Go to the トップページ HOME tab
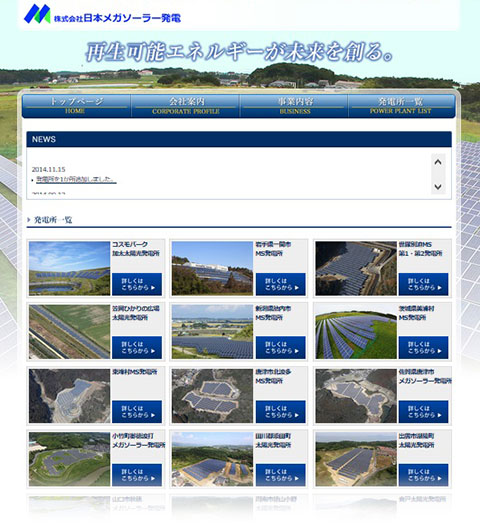The height and width of the screenshot is (528, 480). point(76,106)
